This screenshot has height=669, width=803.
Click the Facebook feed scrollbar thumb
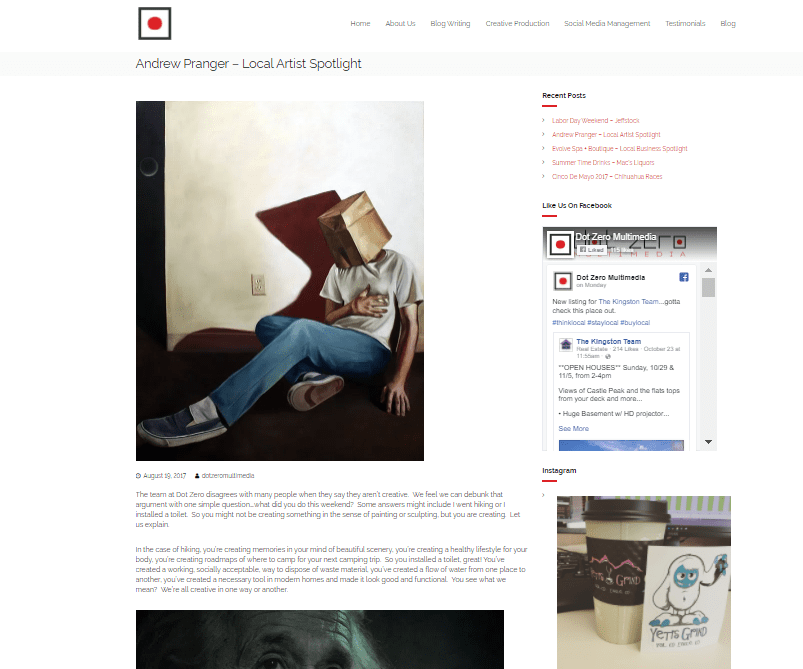(x=708, y=287)
